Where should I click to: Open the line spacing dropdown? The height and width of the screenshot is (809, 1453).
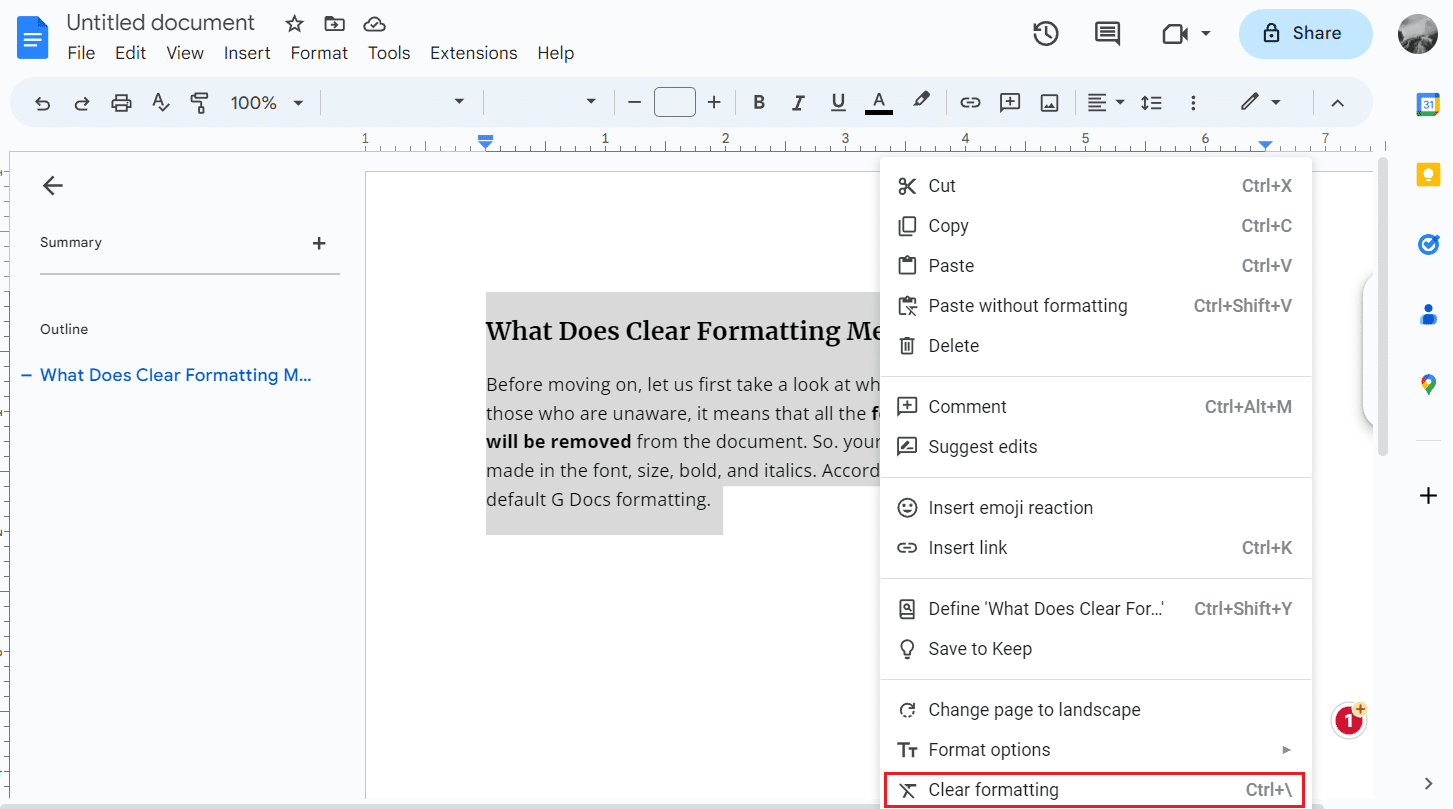1151,101
